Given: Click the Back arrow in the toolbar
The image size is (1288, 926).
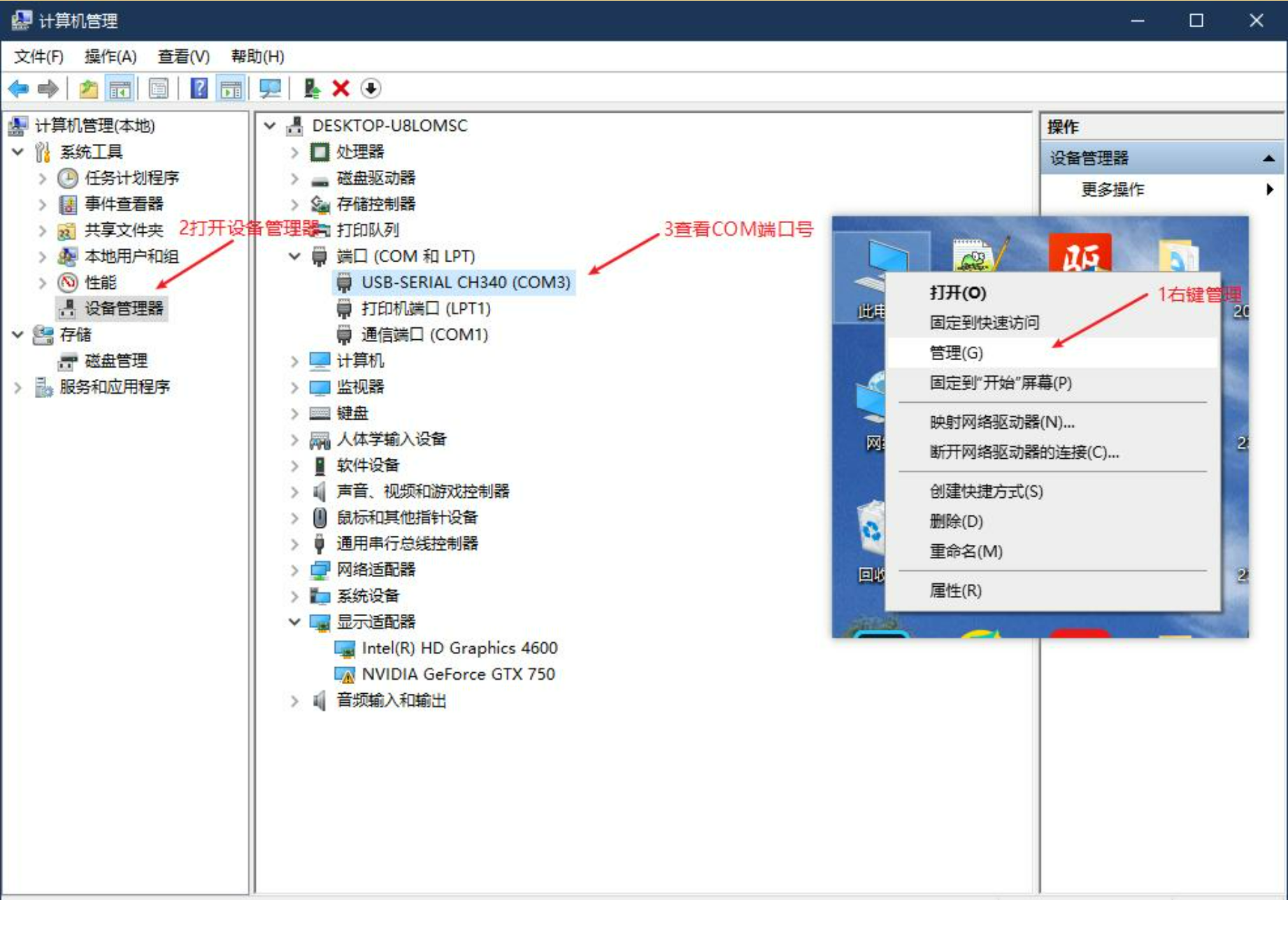Looking at the screenshot, I should [18, 89].
